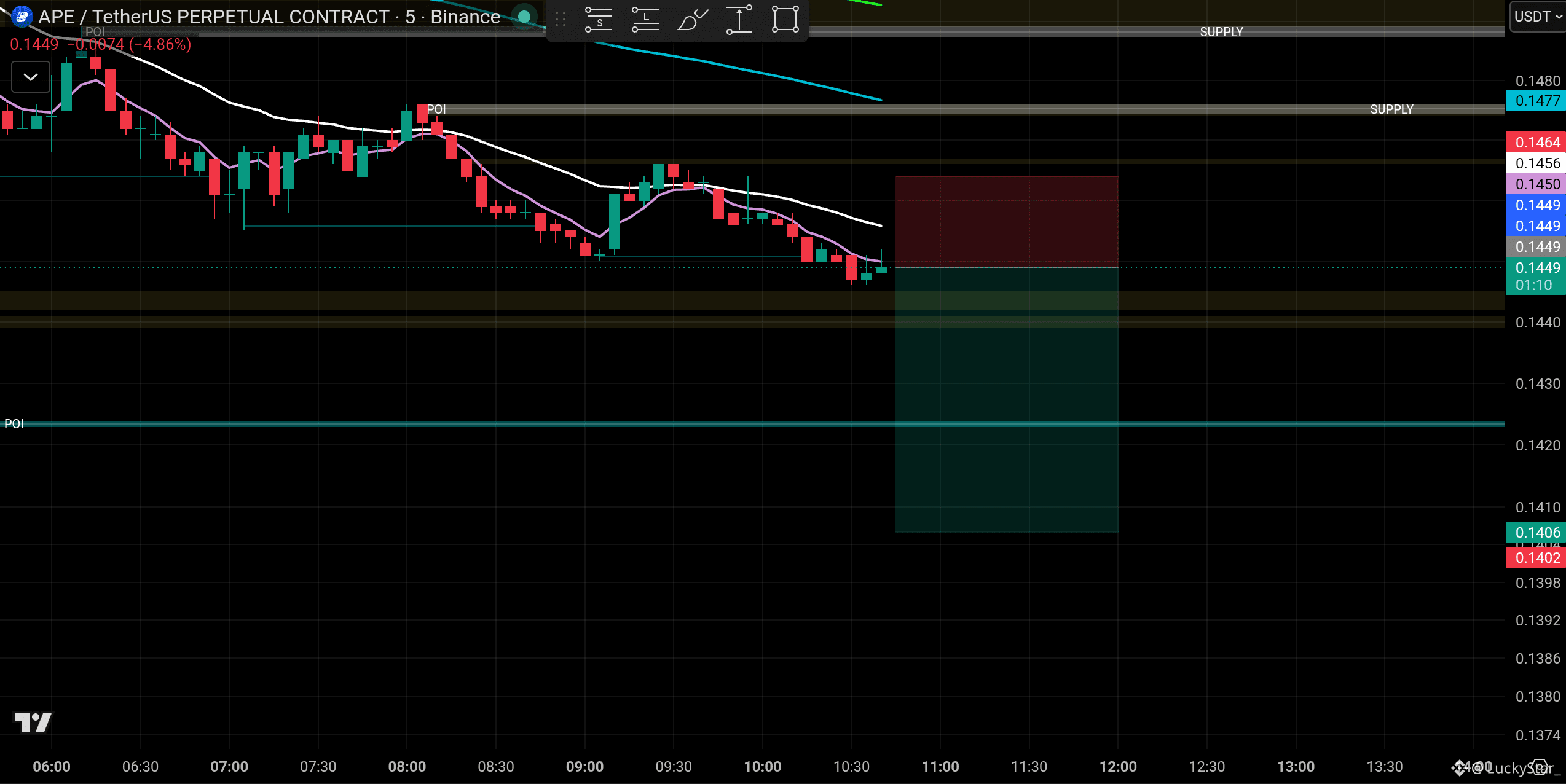Click the 09:30 time axis label
The image size is (1566, 784).
click(674, 767)
